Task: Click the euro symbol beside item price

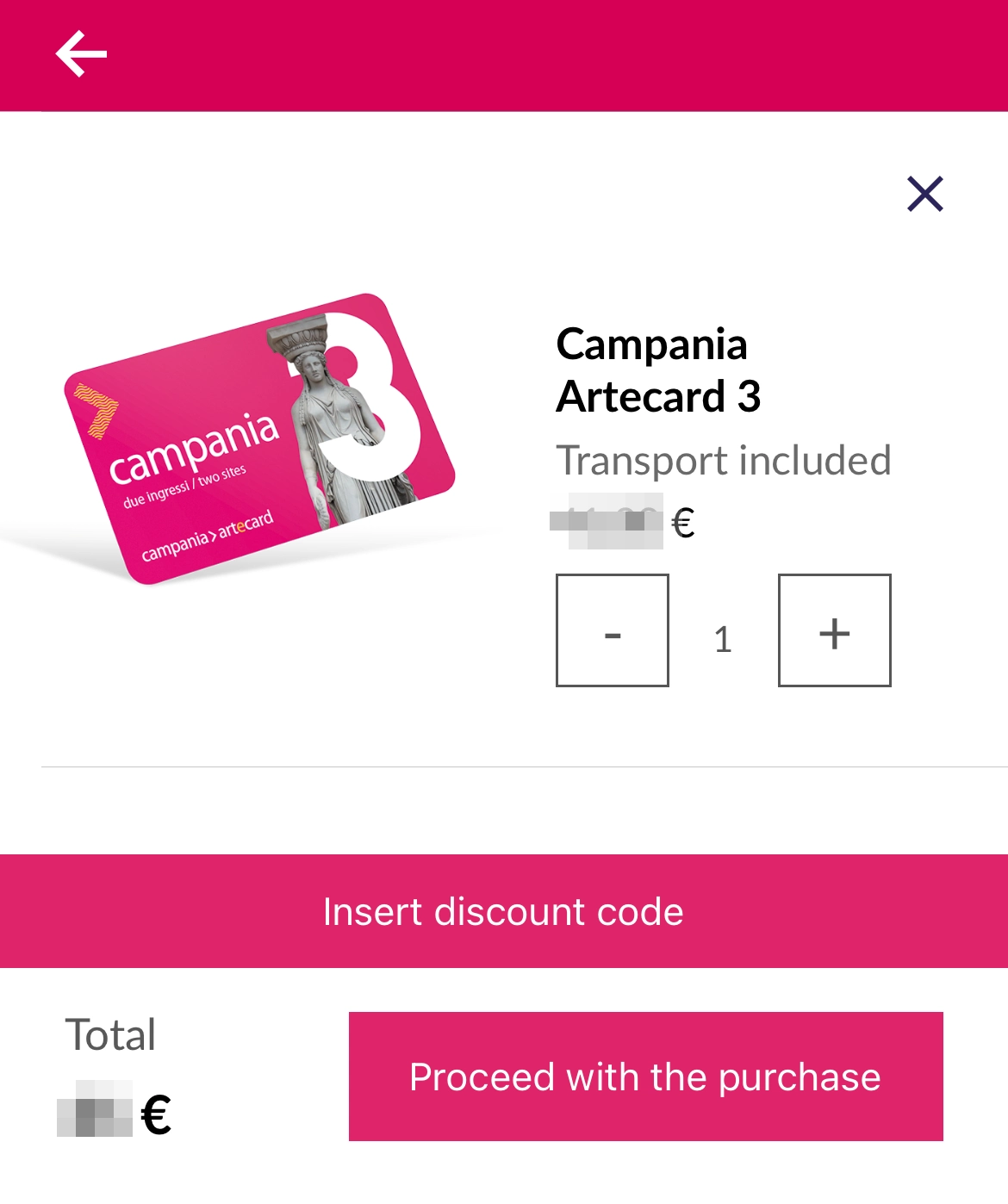Action: tap(683, 523)
